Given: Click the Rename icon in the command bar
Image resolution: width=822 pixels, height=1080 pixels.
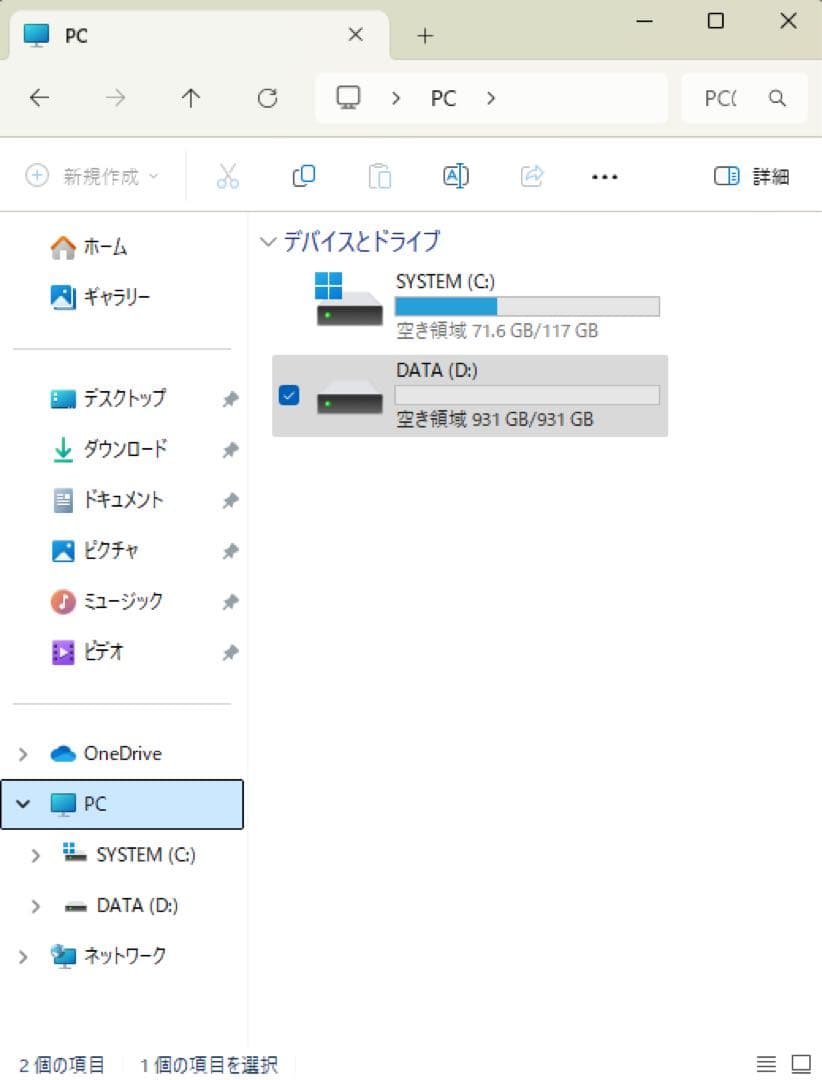Looking at the screenshot, I should pyautogui.click(x=455, y=176).
